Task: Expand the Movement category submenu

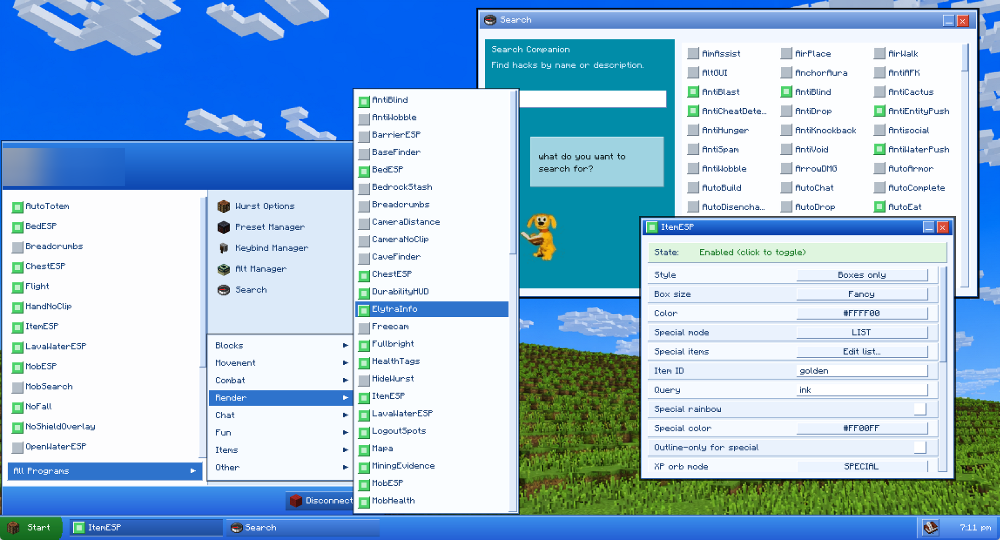Action: pyautogui.click(x=281, y=363)
